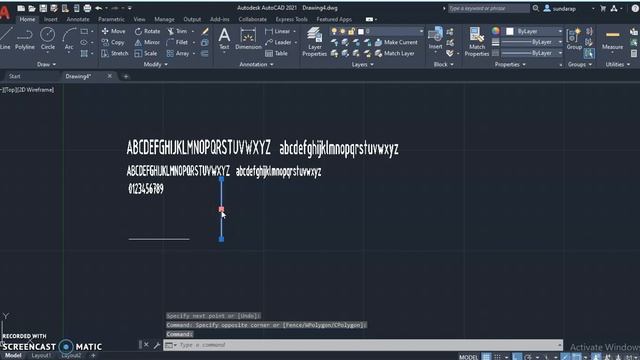This screenshot has width=640, height=360.
Task: Click the Save icon in quick access toolbar
Action: [42, 8]
